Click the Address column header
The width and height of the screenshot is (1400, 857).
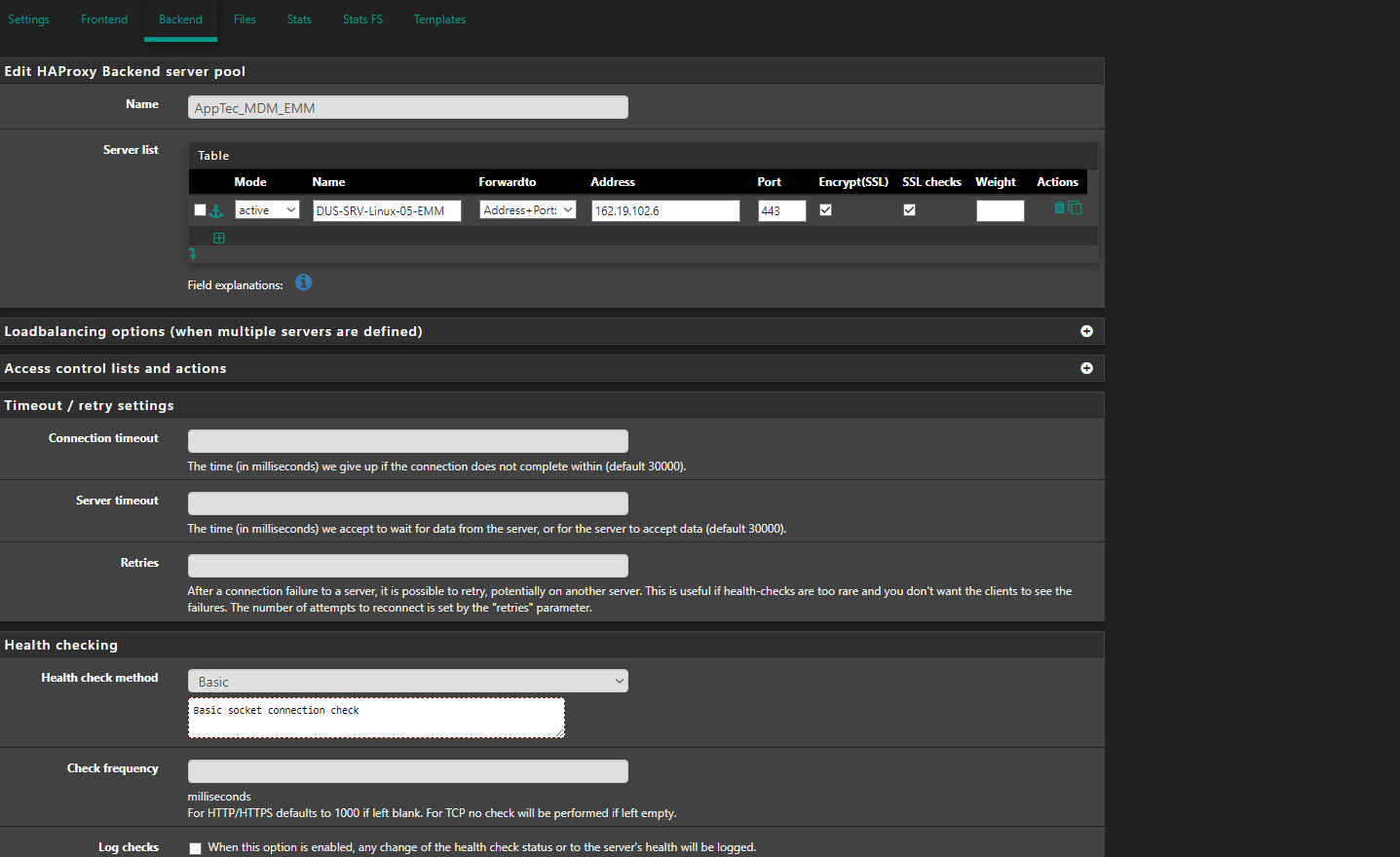coord(613,182)
